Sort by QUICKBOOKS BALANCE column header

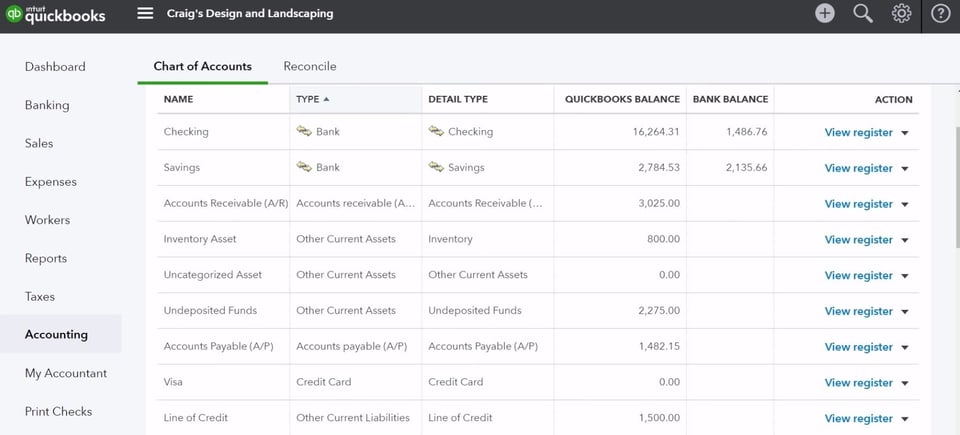coord(622,99)
